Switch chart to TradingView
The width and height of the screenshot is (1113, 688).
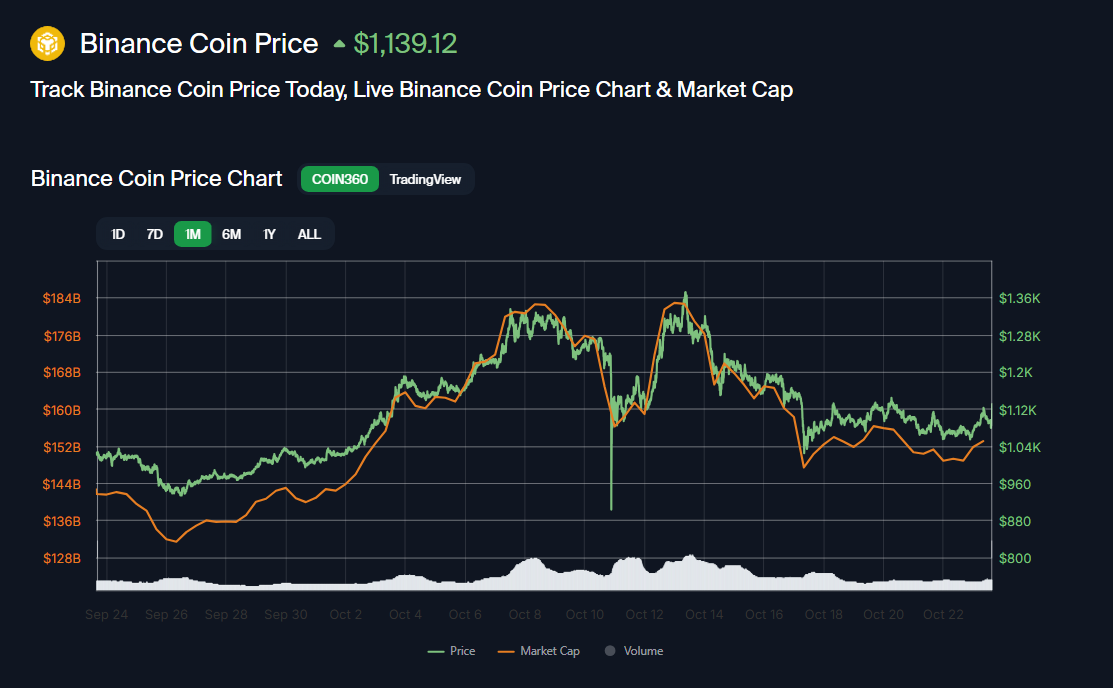[x=425, y=179]
